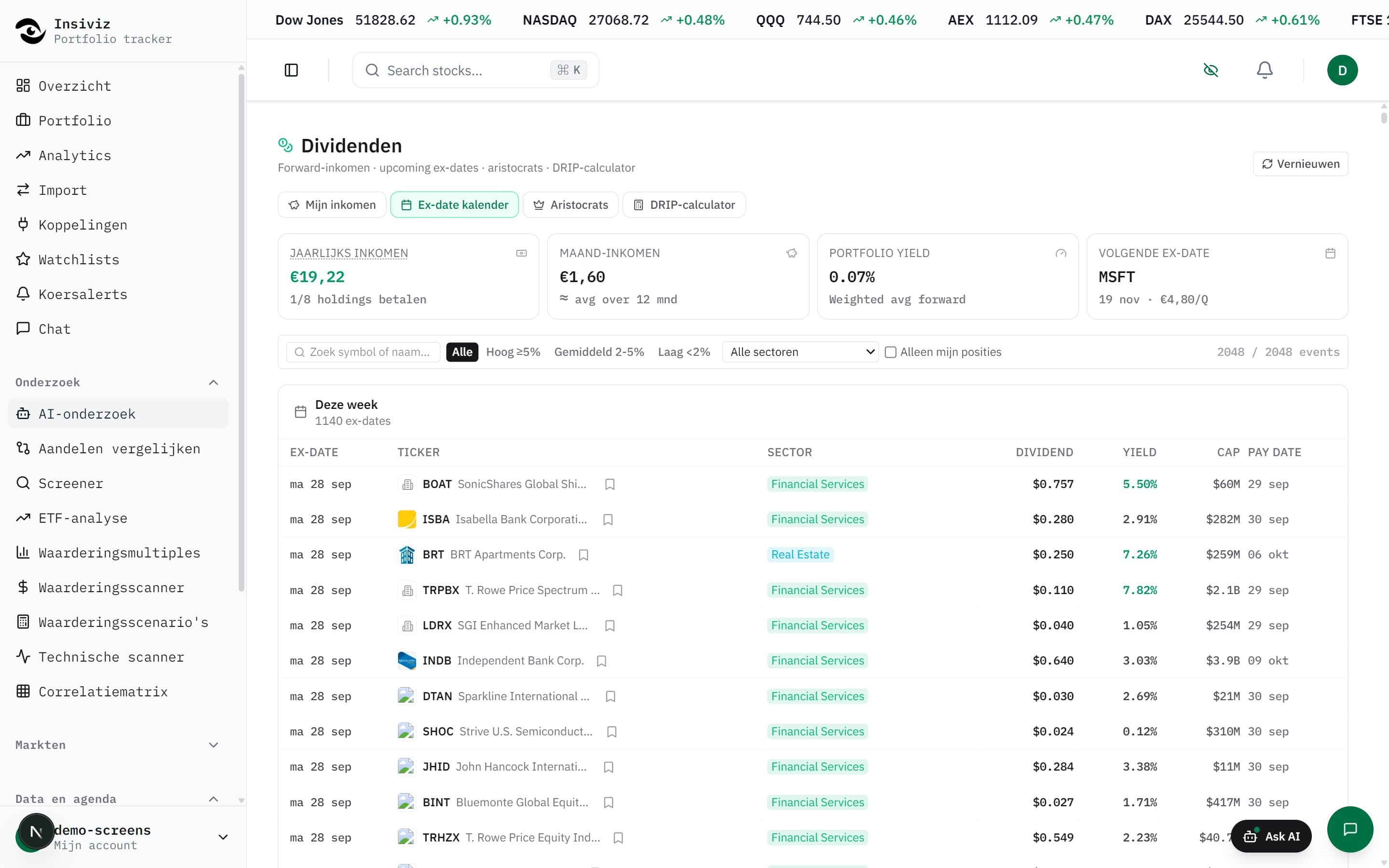This screenshot has width=1389, height=868.
Task: Open user avatar D menu
Action: (1342, 70)
